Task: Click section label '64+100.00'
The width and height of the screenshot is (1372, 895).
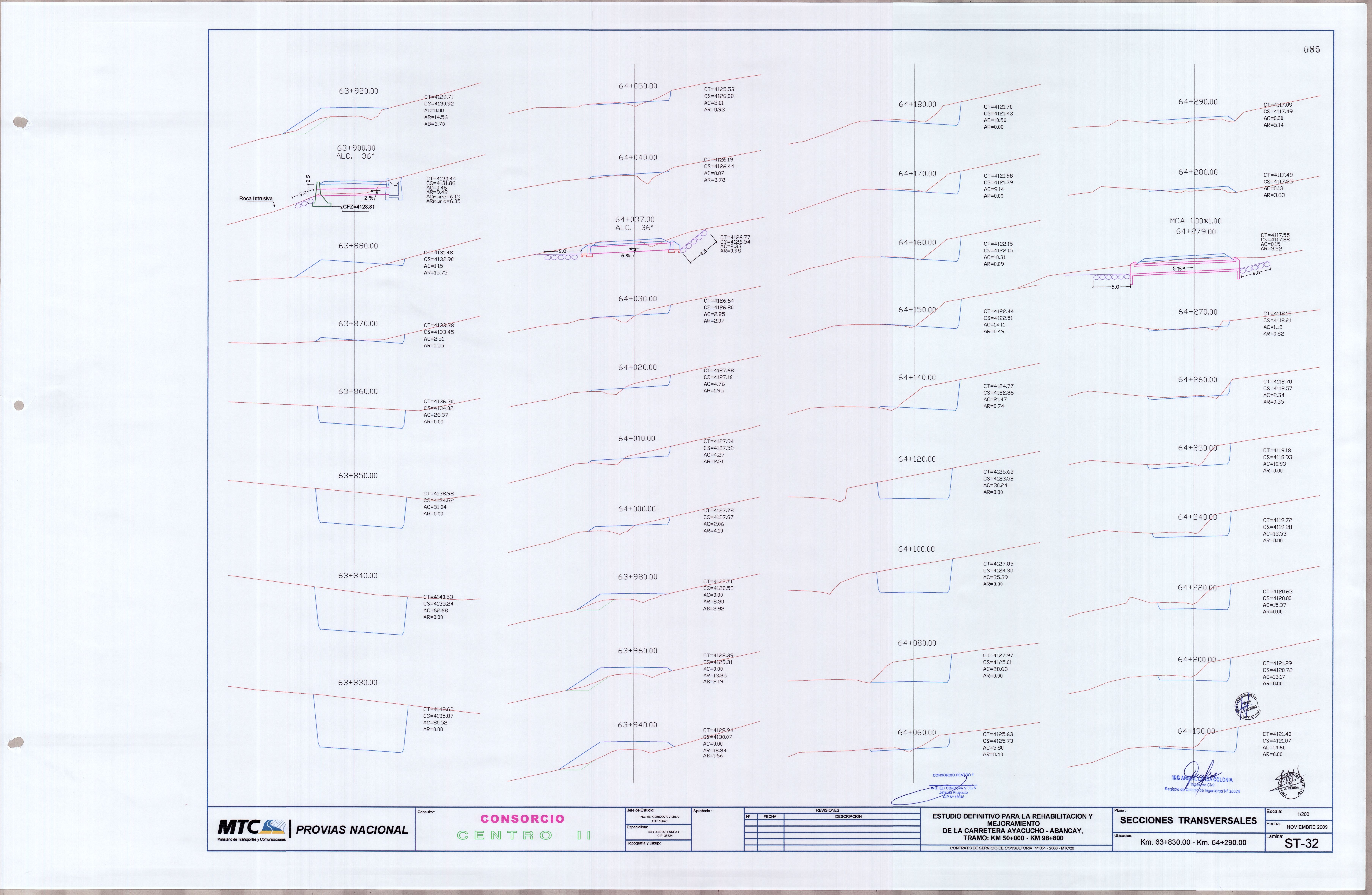Action: (917, 549)
